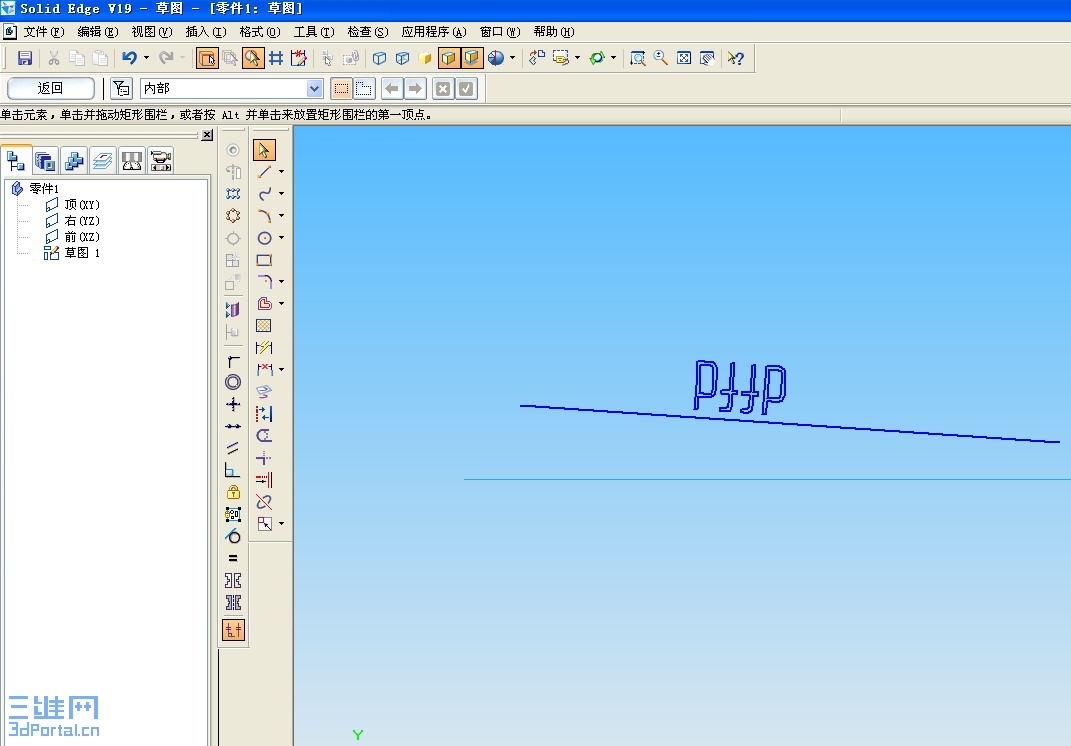Toggle the EdgeBar display button
Screen dimensions: 1071x746
207,58
